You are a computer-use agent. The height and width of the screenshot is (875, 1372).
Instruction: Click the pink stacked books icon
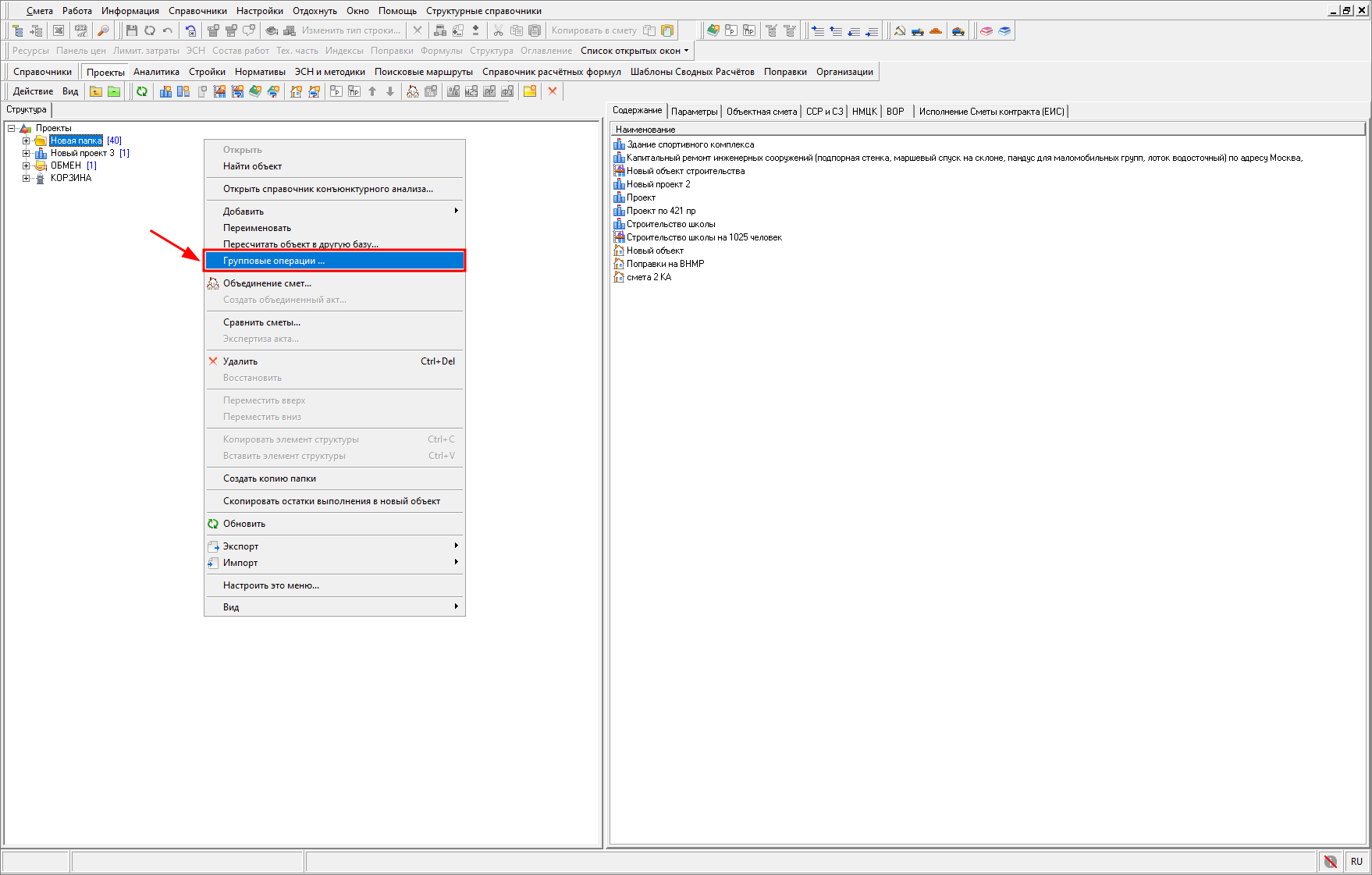[x=986, y=30]
